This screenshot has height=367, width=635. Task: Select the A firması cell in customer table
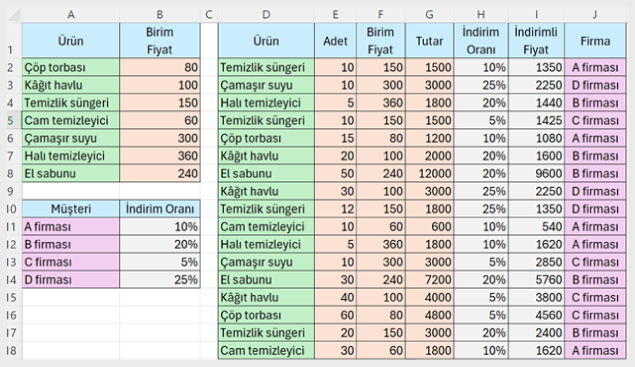tap(71, 226)
